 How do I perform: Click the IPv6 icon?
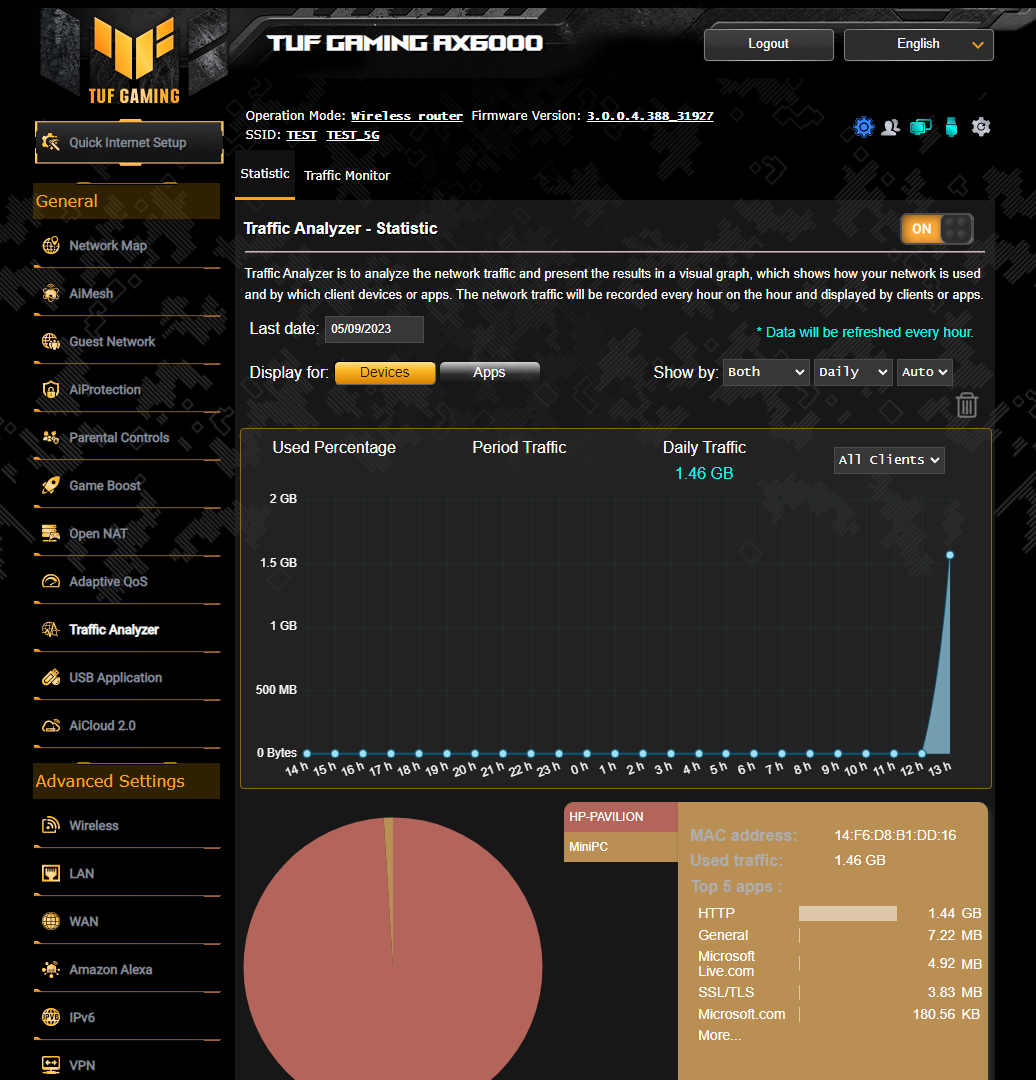pos(51,1017)
